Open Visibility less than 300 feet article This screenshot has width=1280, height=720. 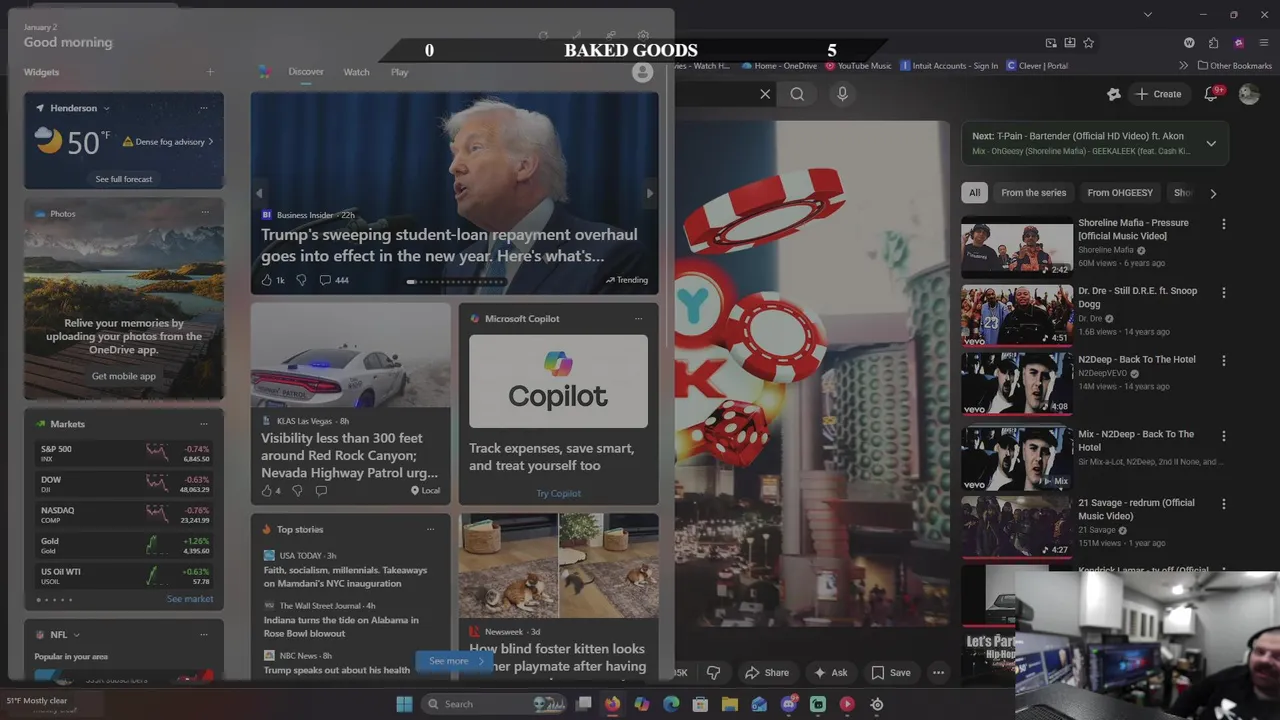click(349, 455)
